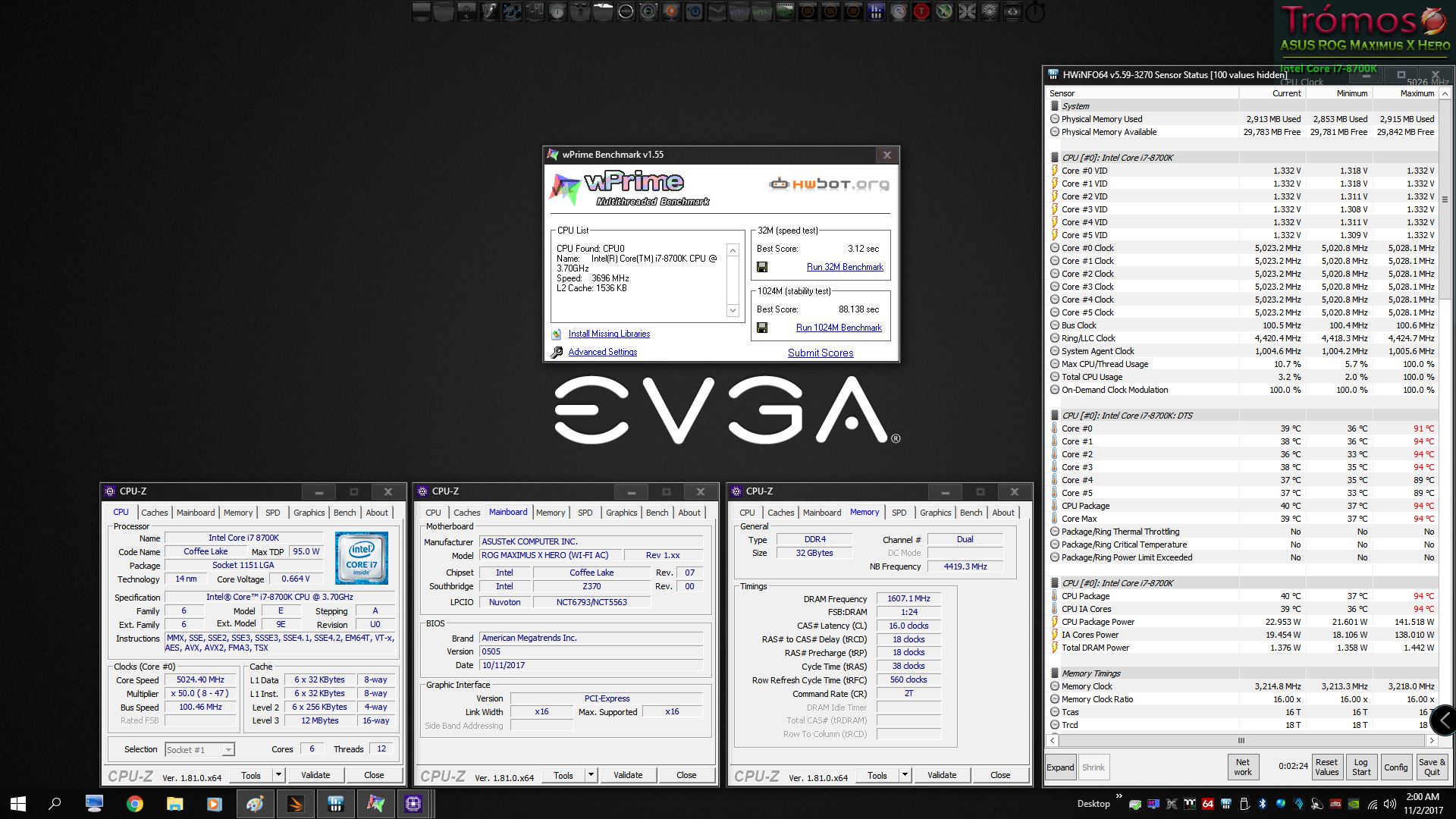The height and width of the screenshot is (819, 1456).
Task: Select the CPU Package Power row in HWiNFO
Action: point(1242,622)
